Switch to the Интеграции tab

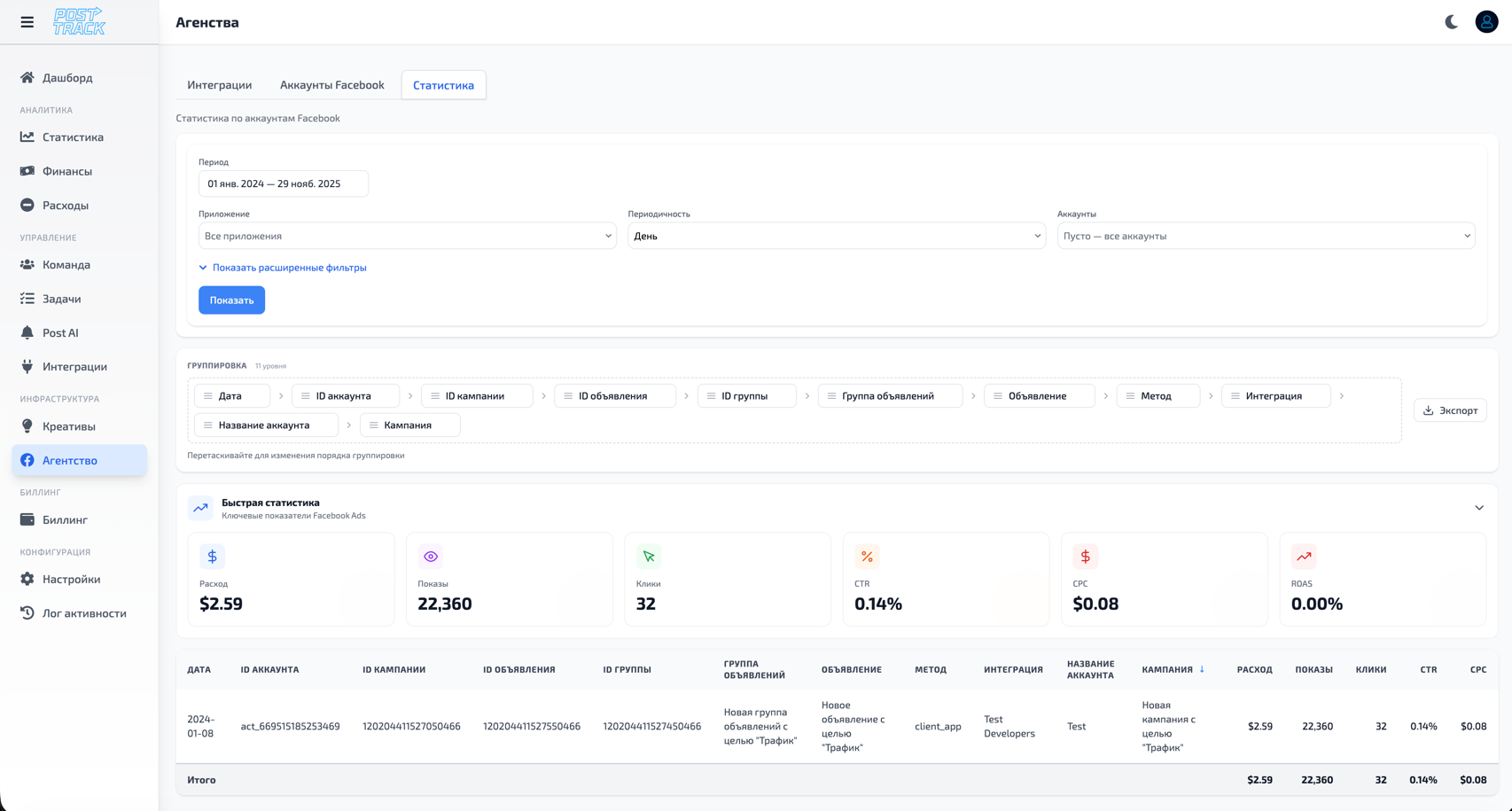(219, 85)
